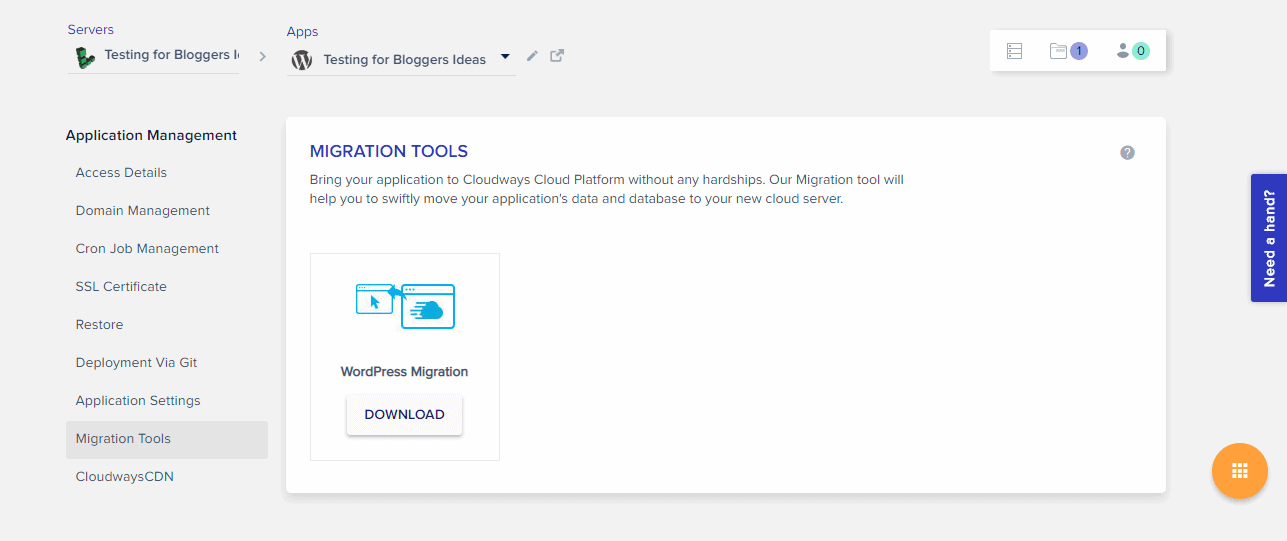
Task: Click the WordPress Migration illustration
Action: tap(405, 305)
